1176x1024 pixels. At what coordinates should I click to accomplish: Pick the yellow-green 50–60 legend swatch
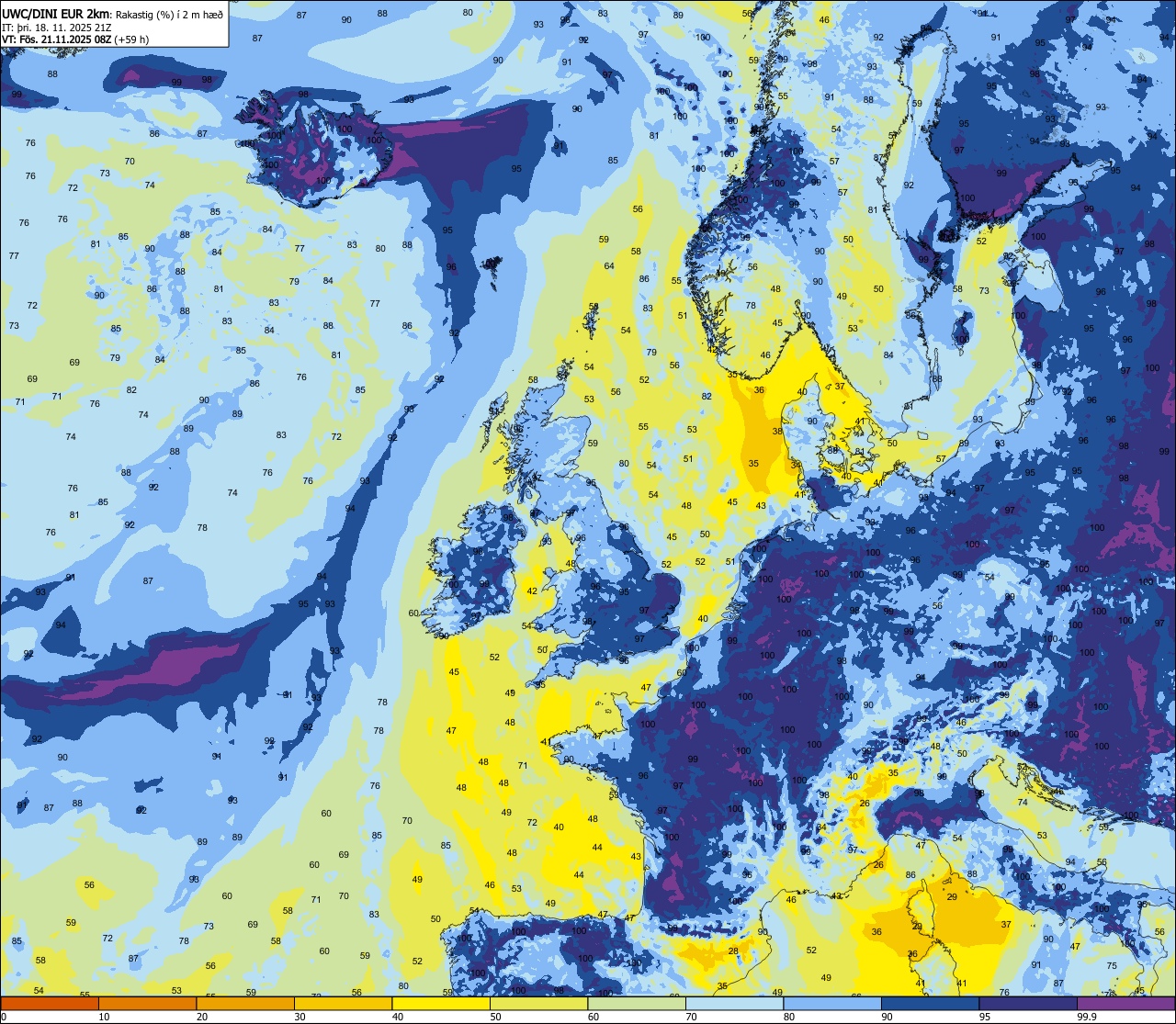pos(538,1004)
